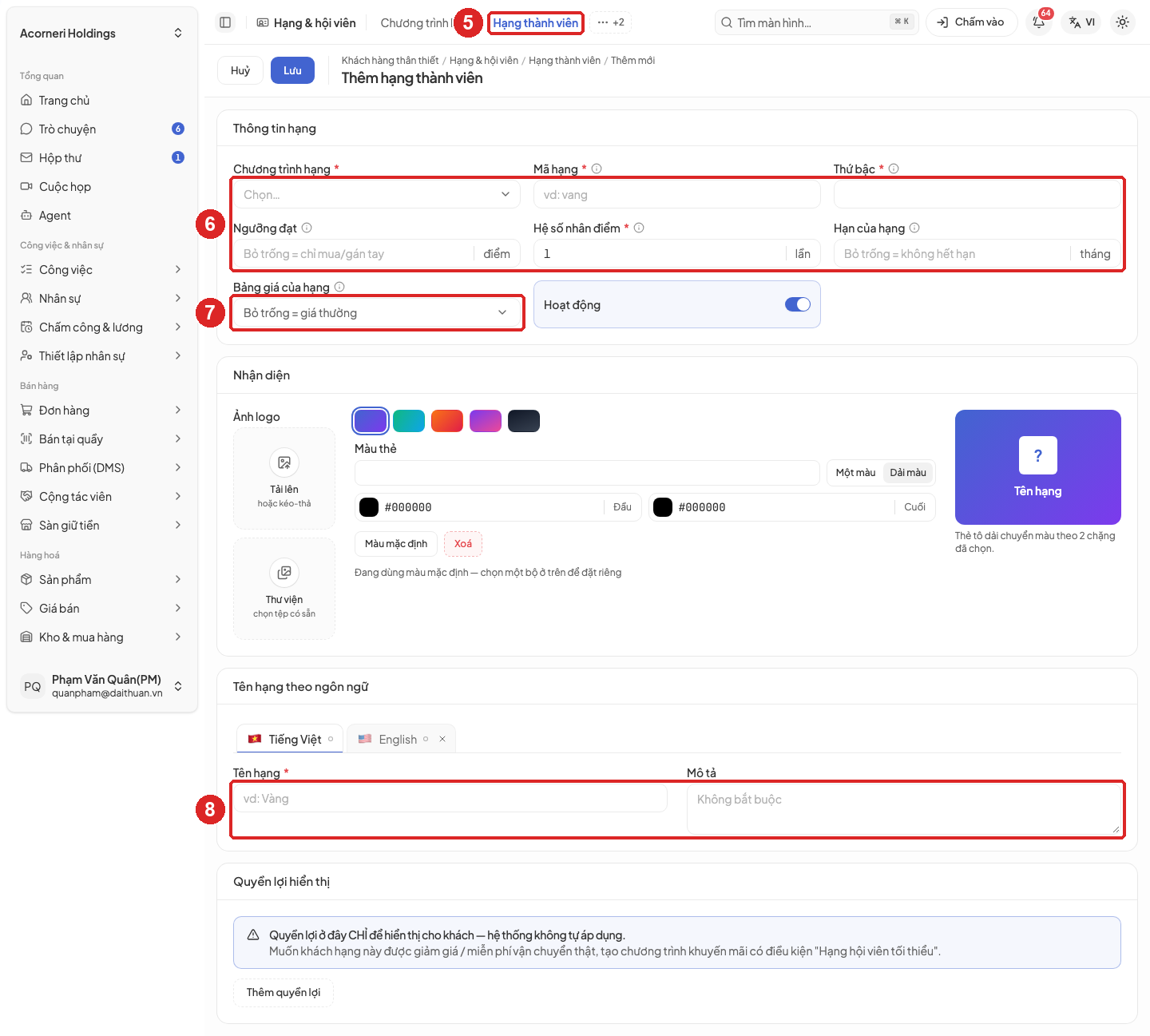The height and width of the screenshot is (1036, 1150).
Task: Click Xoá color button
Action: [463, 544]
